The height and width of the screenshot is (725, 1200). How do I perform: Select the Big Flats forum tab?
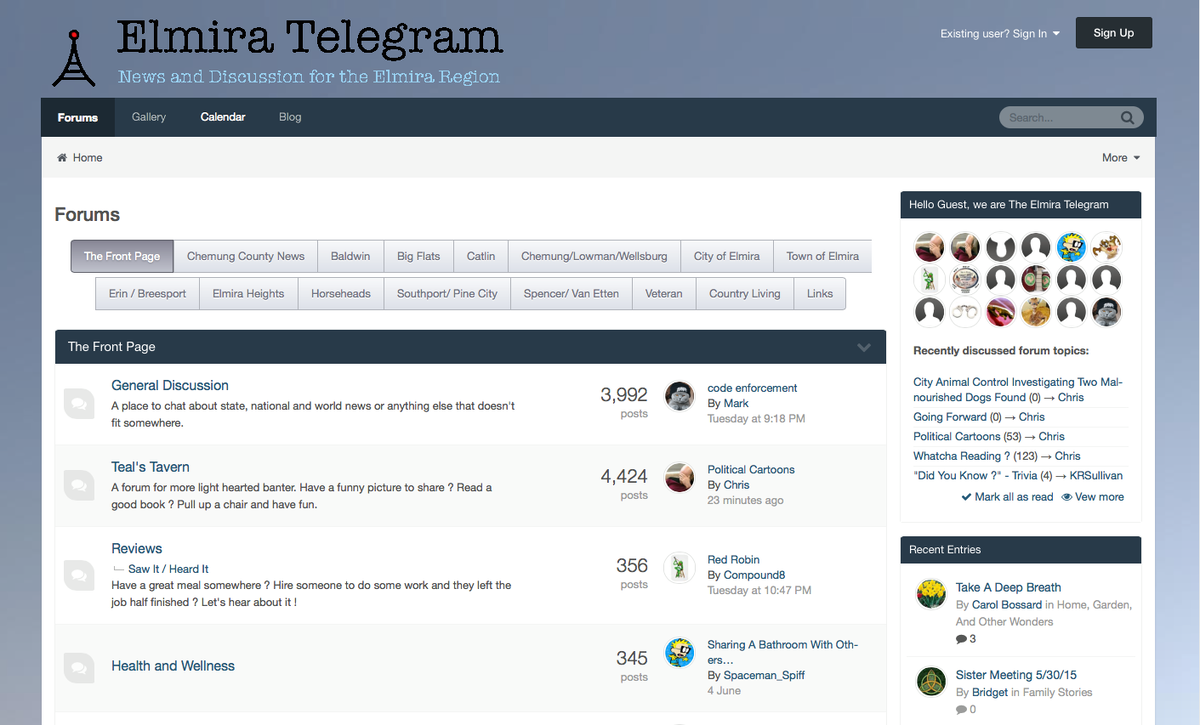tap(419, 256)
